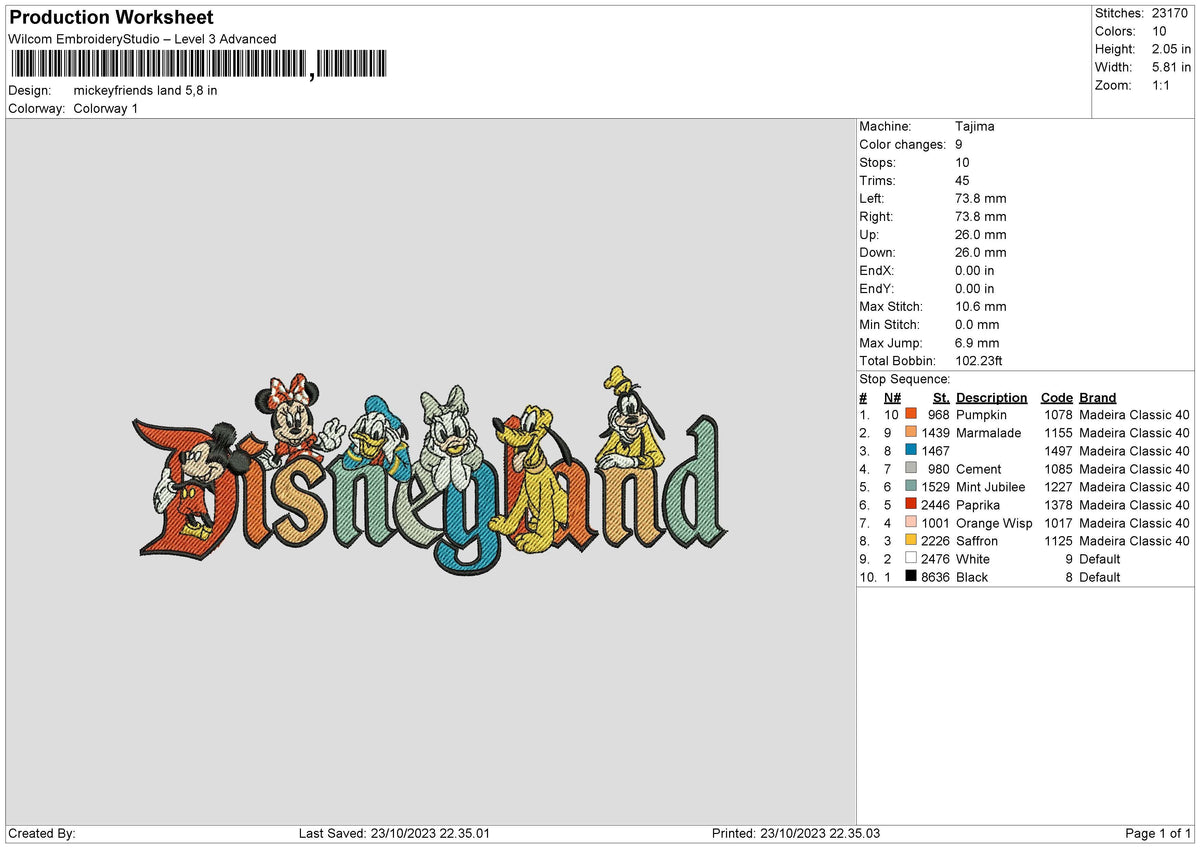Click the Max Stitch value '10.6 mm'
This screenshot has height=848, width=1200.
coord(981,306)
